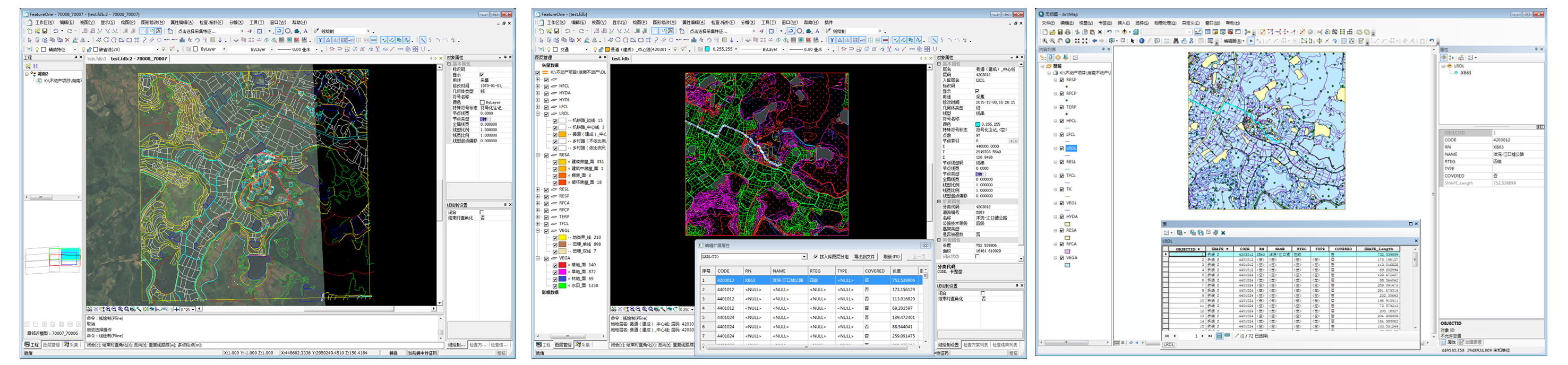Click CODE column header in ArcMap table

1245,249
